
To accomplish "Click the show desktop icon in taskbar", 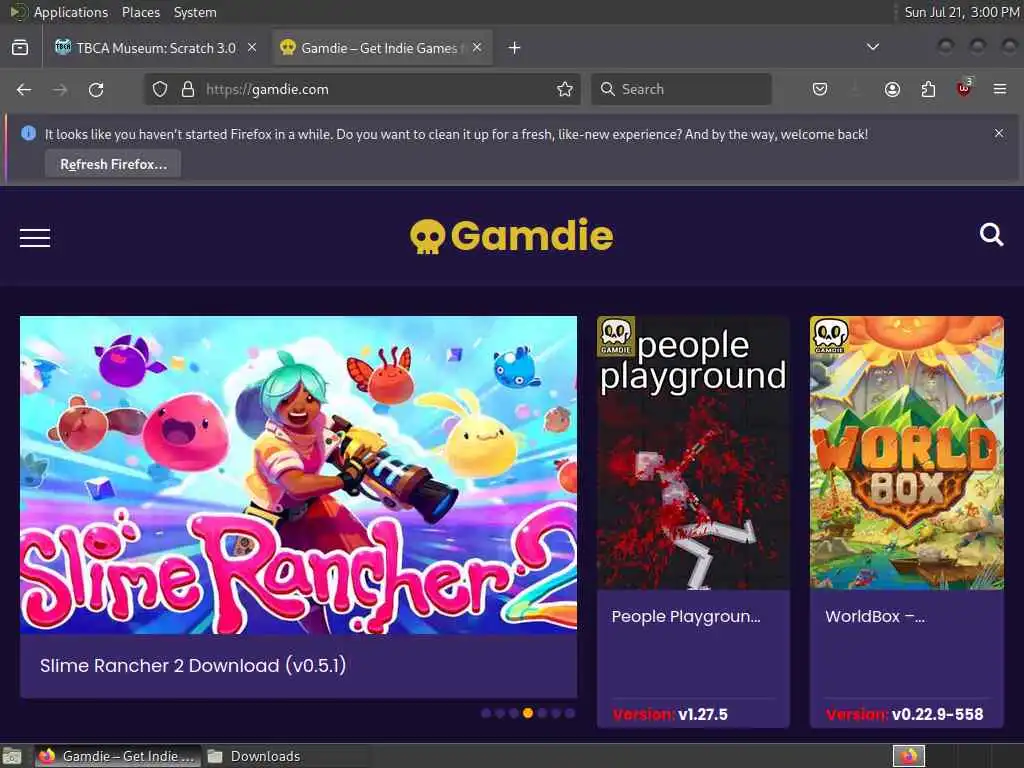I will [12, 756].
